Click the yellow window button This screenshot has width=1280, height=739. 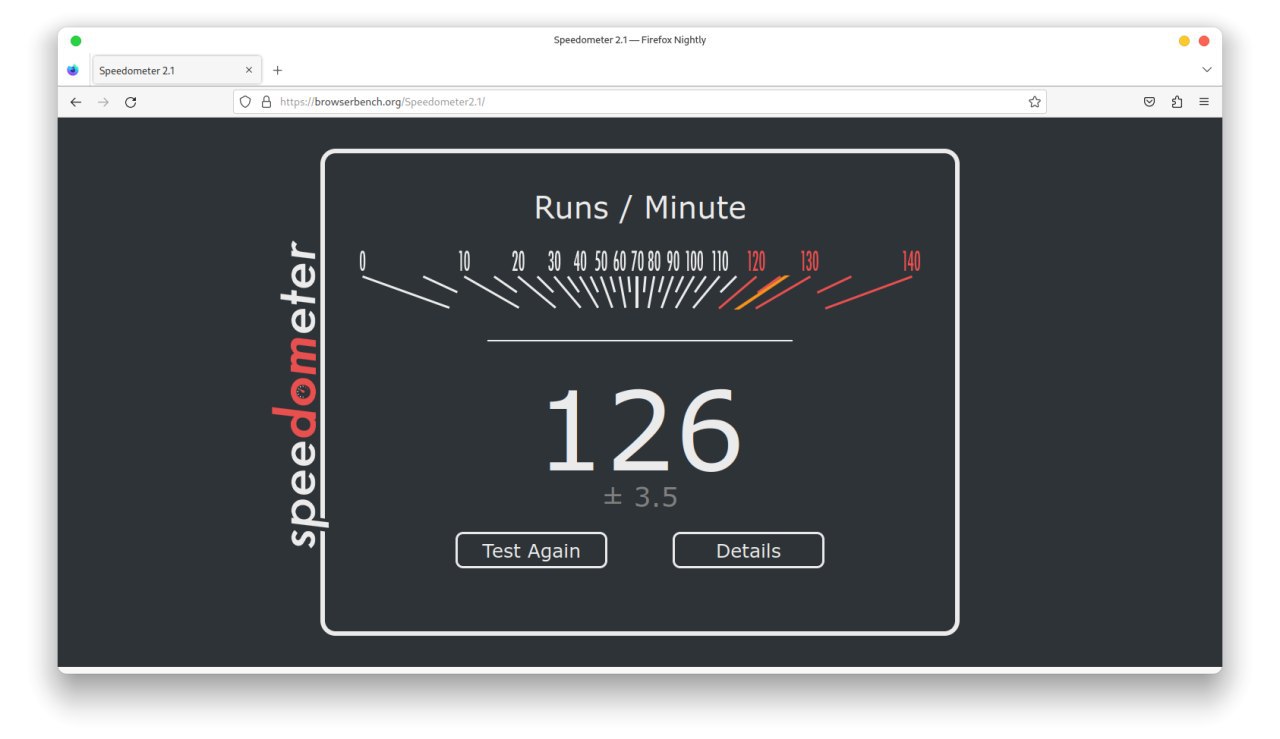click(1184, 41)
